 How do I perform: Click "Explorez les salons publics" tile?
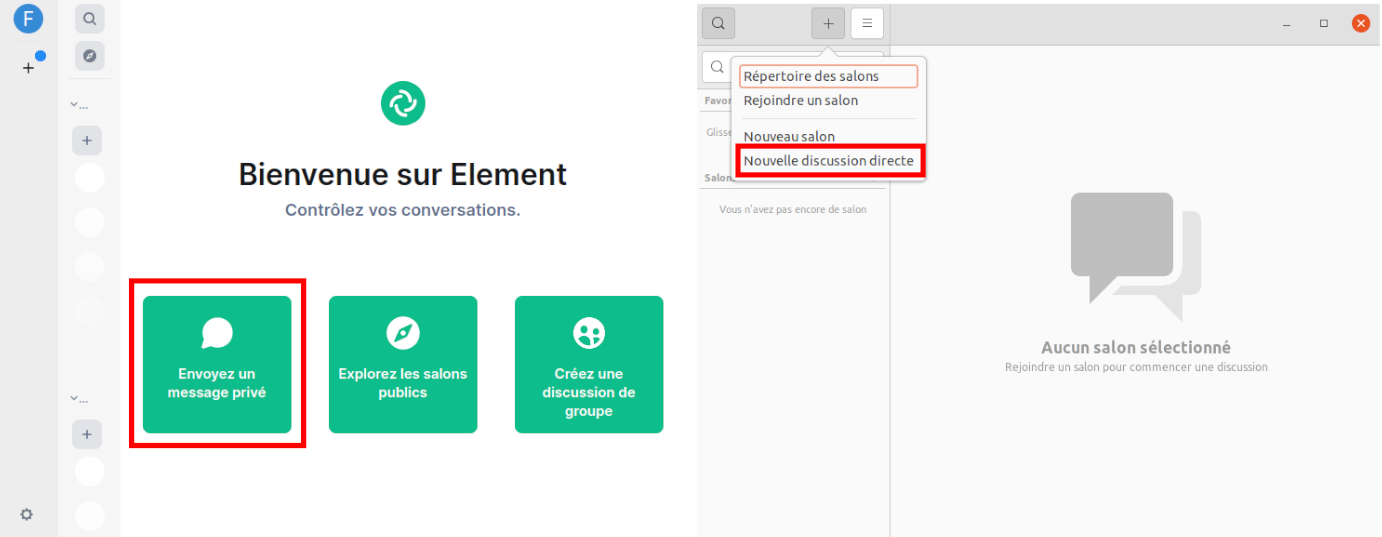[403, 364]
